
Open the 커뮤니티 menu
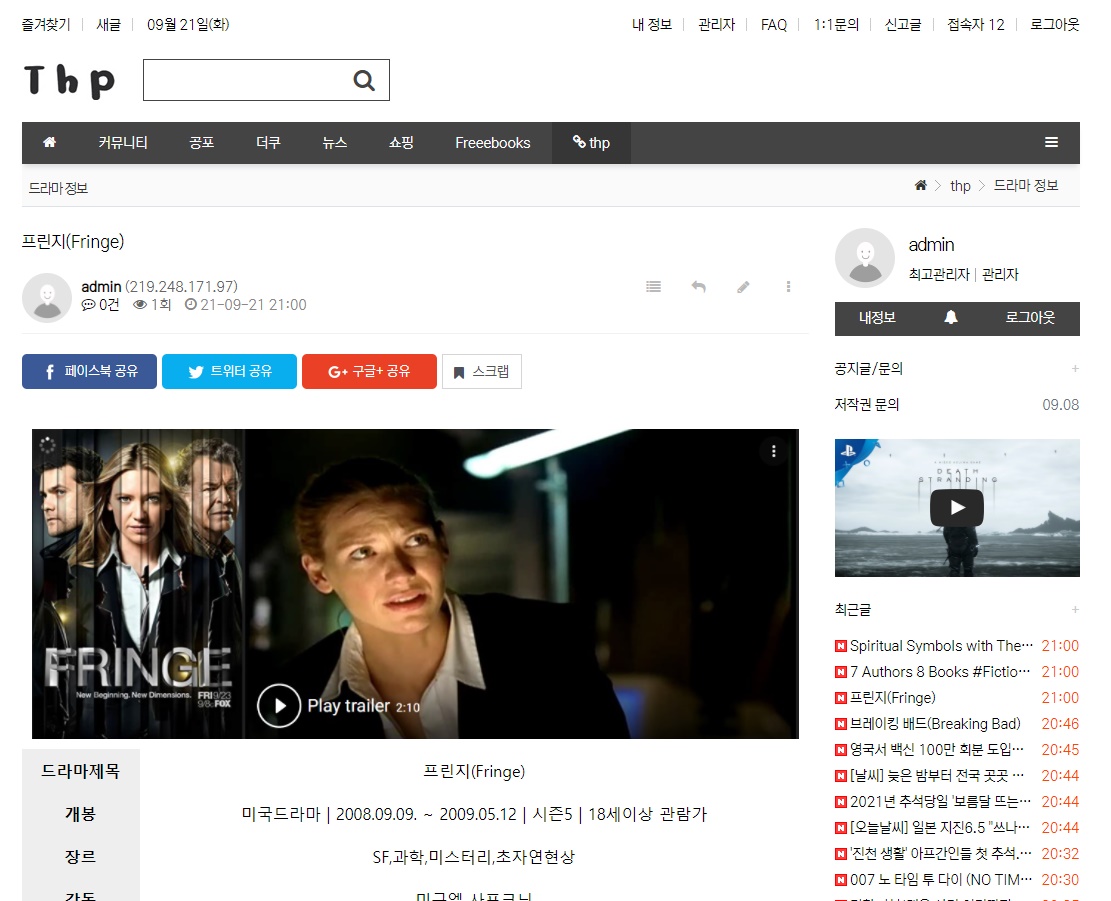pyautogui.click(x=123, y=143)
